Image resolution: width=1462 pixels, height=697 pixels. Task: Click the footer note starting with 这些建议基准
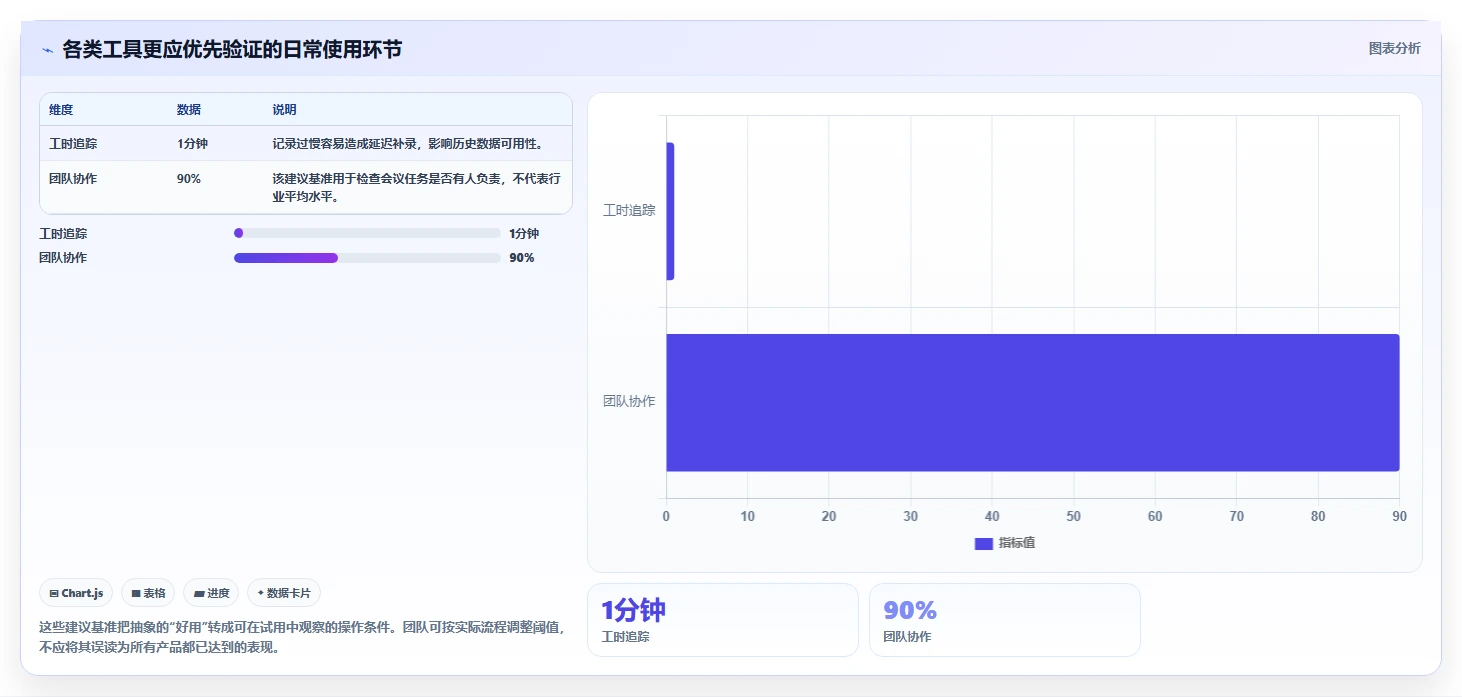point(303,638)
